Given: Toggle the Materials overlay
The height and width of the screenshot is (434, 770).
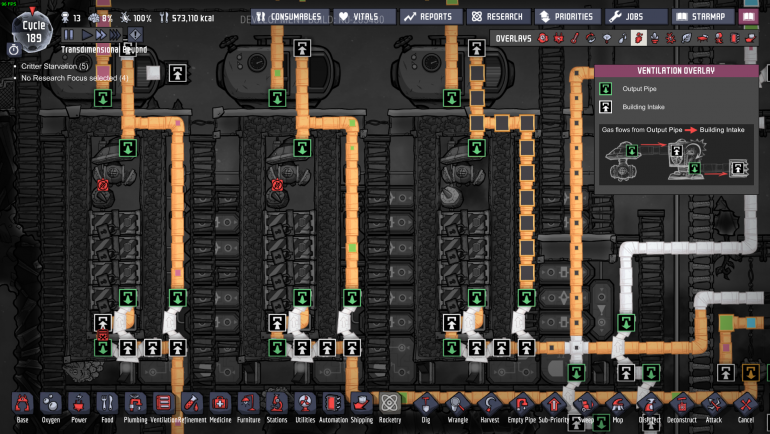Looking at the screenshot, I should [591, 38].
